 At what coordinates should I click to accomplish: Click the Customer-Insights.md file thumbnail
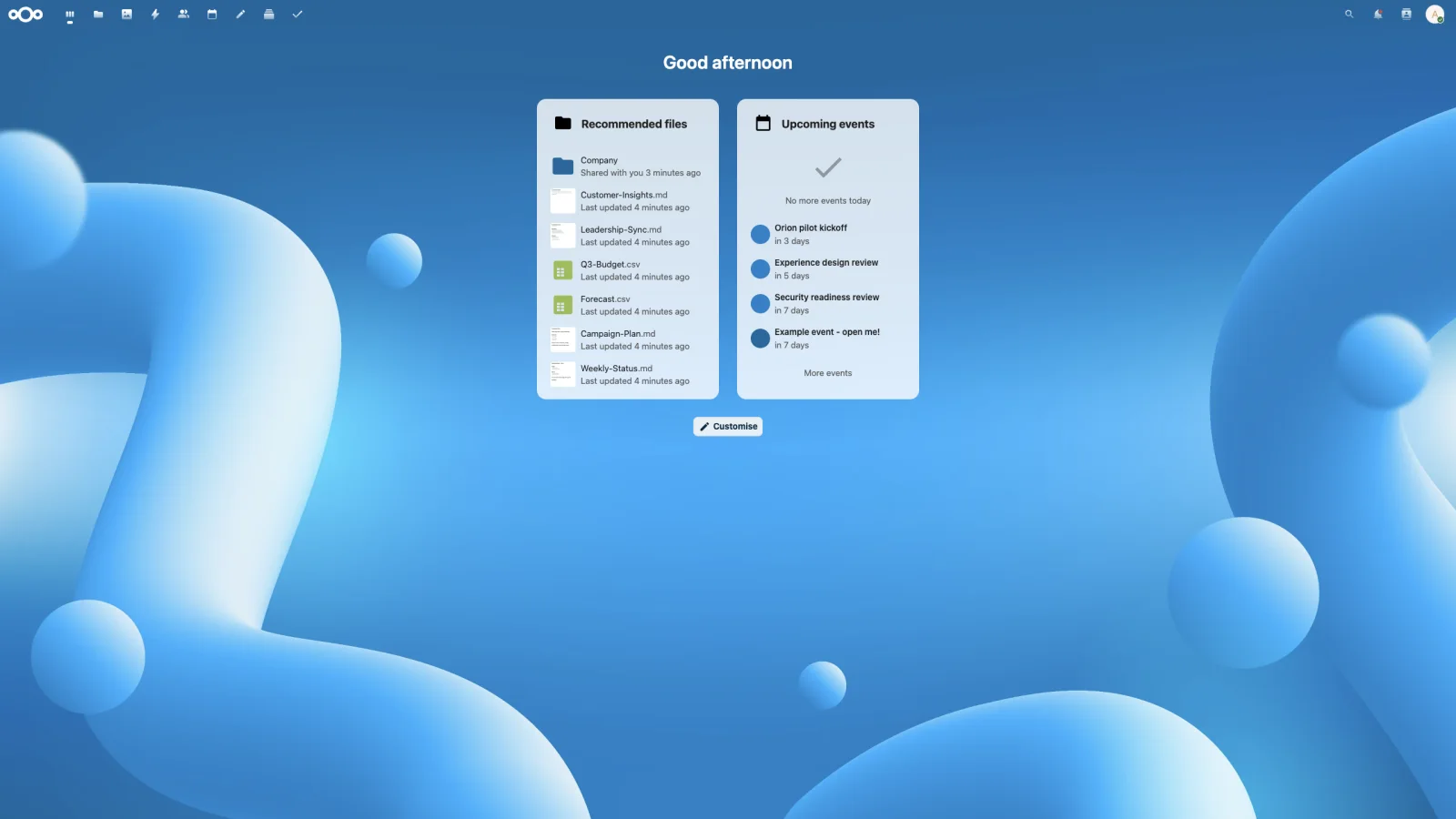click(x=563, y=201)
